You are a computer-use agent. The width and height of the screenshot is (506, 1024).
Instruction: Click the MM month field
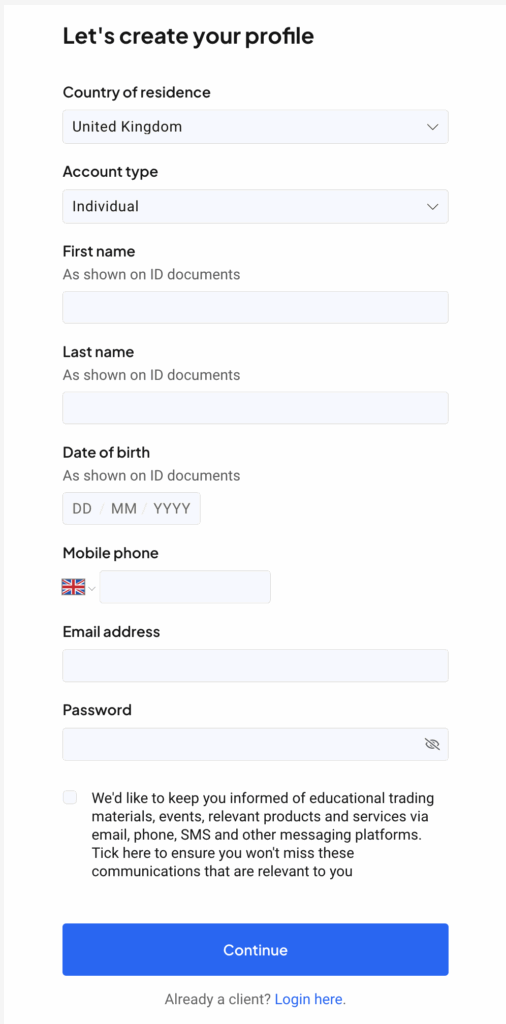[123, 509]
